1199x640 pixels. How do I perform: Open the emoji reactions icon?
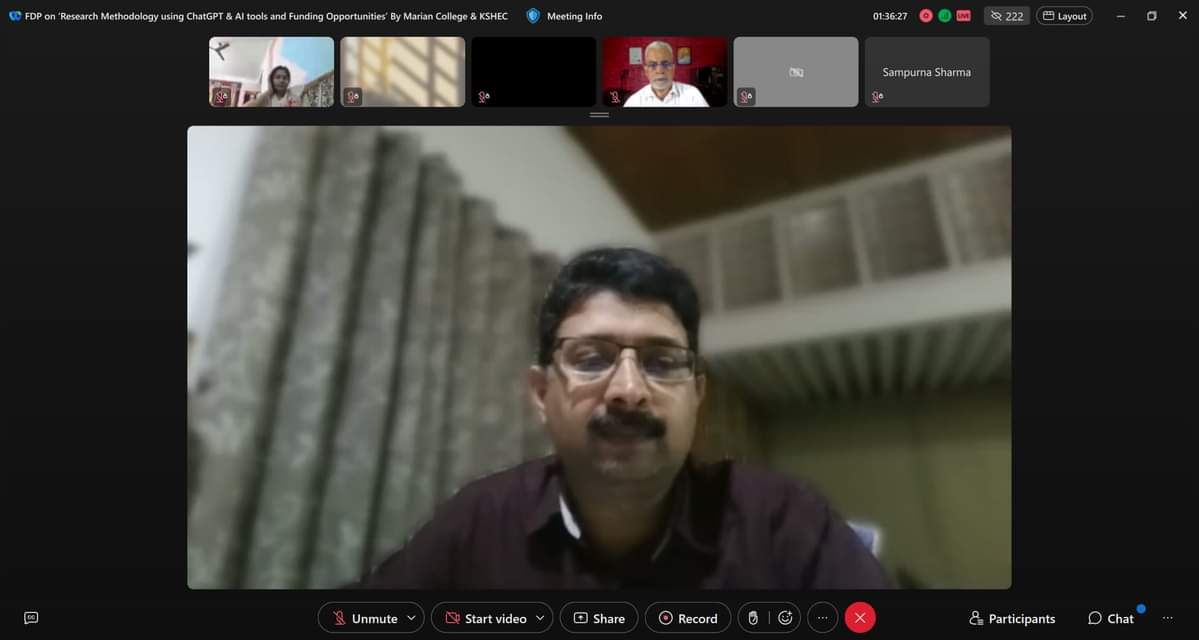(x=785, y=618)
